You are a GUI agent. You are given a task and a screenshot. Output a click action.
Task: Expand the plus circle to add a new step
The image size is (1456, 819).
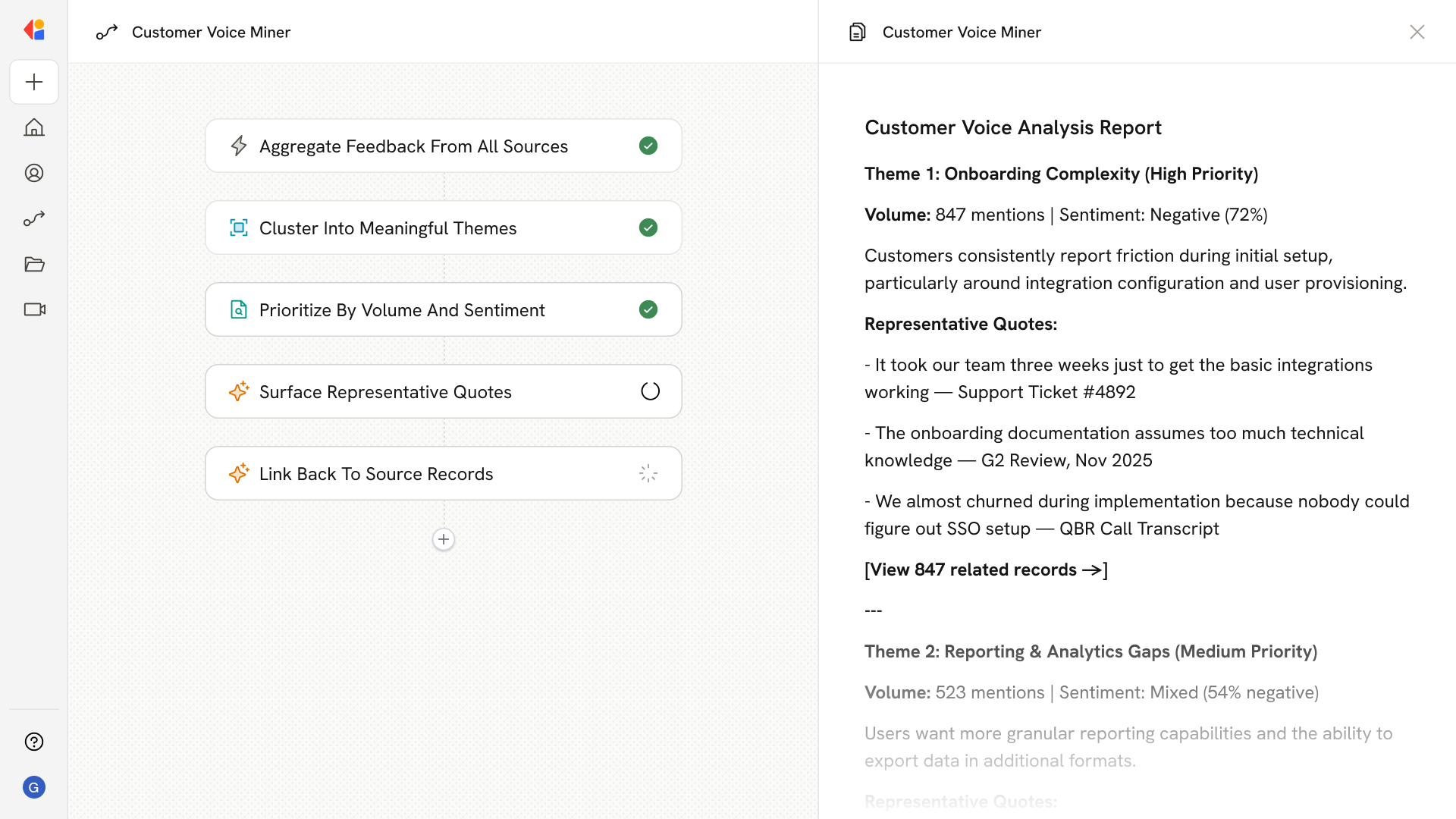coord(443,539)
